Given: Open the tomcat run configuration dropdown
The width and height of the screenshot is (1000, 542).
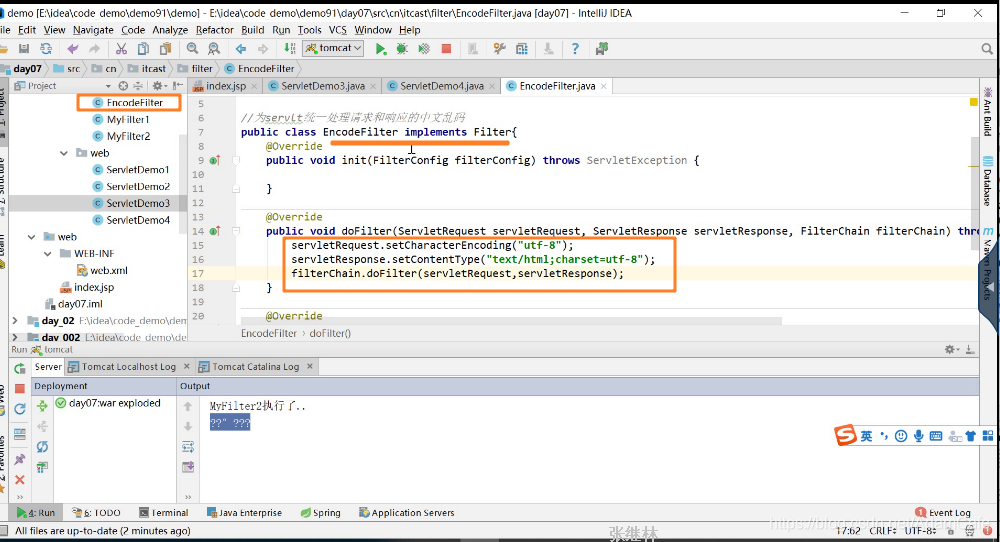Looking at the screenshot, I should (x=334, y=48).
